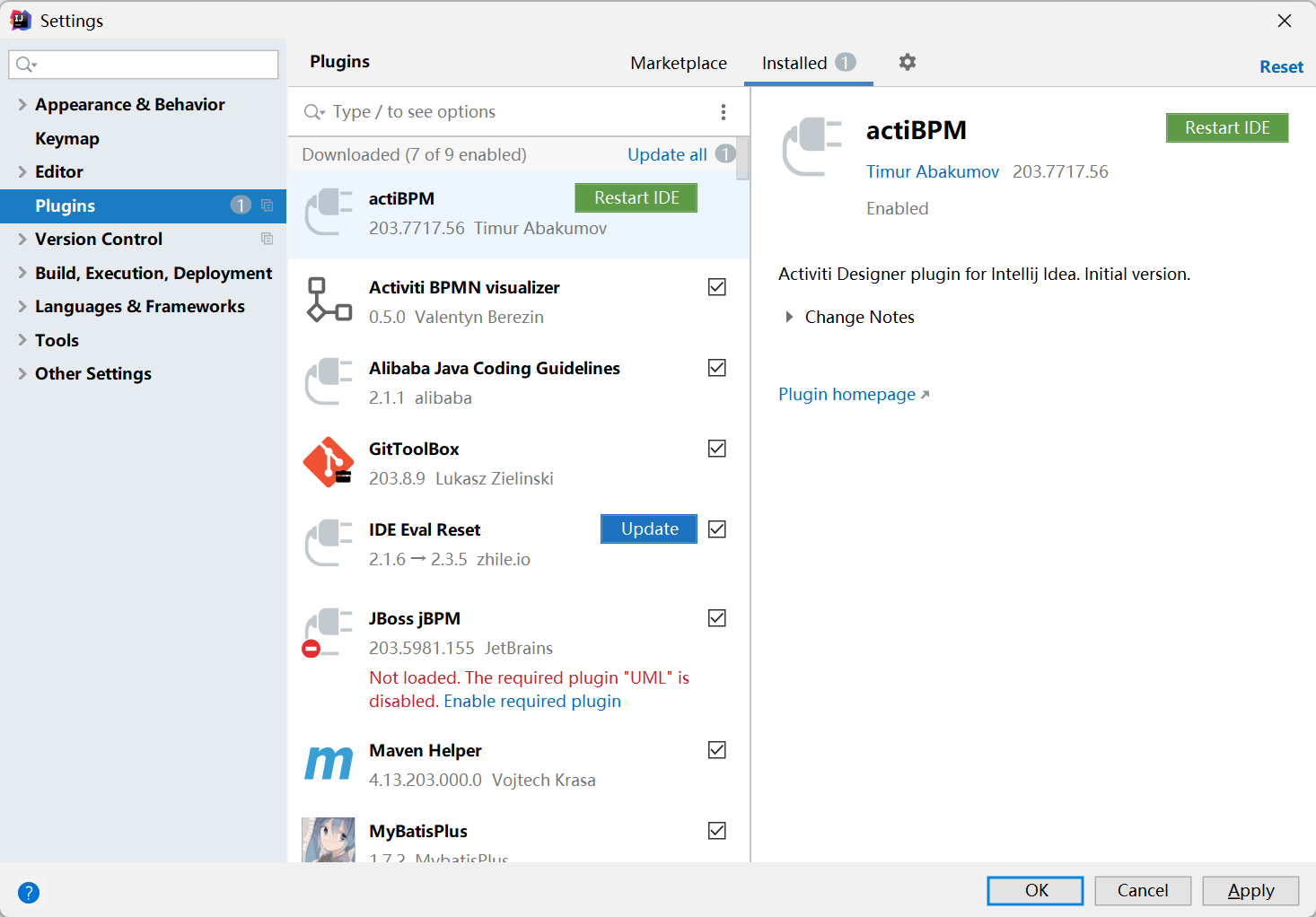The width and height of the screenshot is (1316, 917).
Task: Expand the Version Control node
Action: (x=22, y=239)
